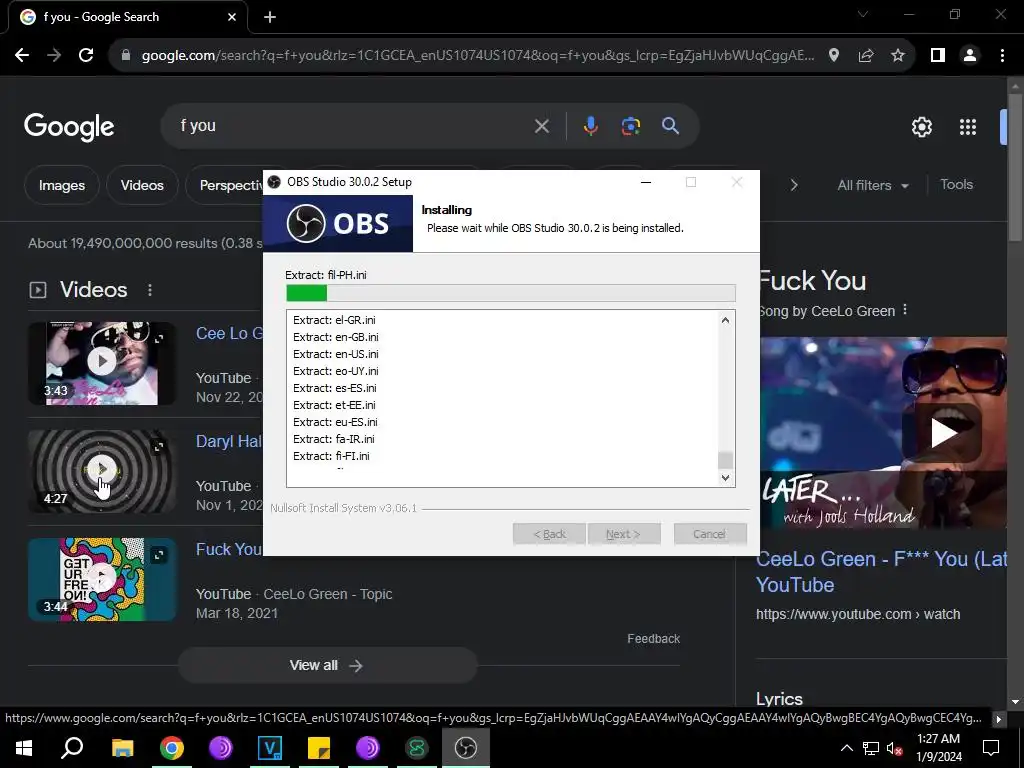Open the Tools menu on Google

click(956, 185)
